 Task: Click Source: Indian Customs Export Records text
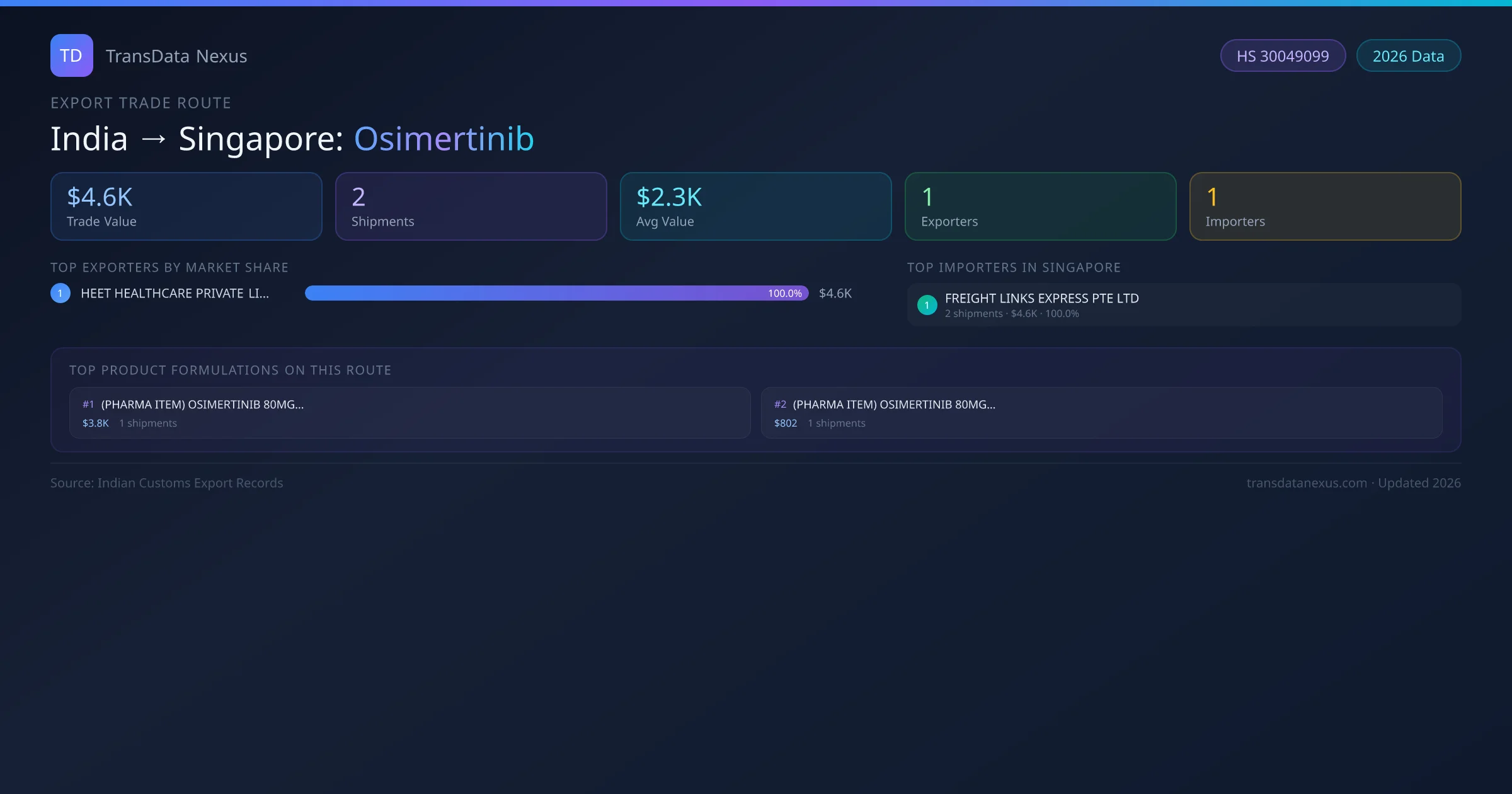coord(166,483)
